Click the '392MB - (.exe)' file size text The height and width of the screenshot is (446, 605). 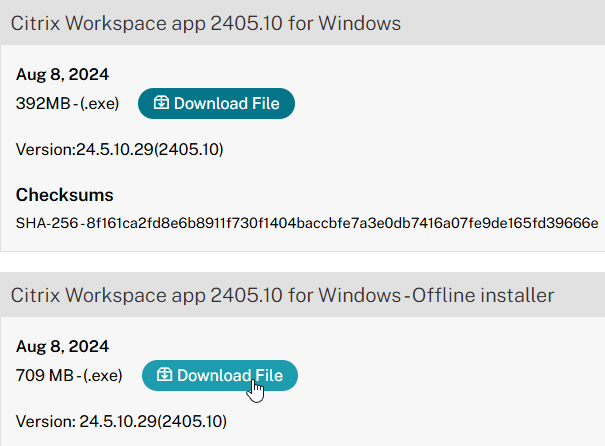tap(67, 103)
